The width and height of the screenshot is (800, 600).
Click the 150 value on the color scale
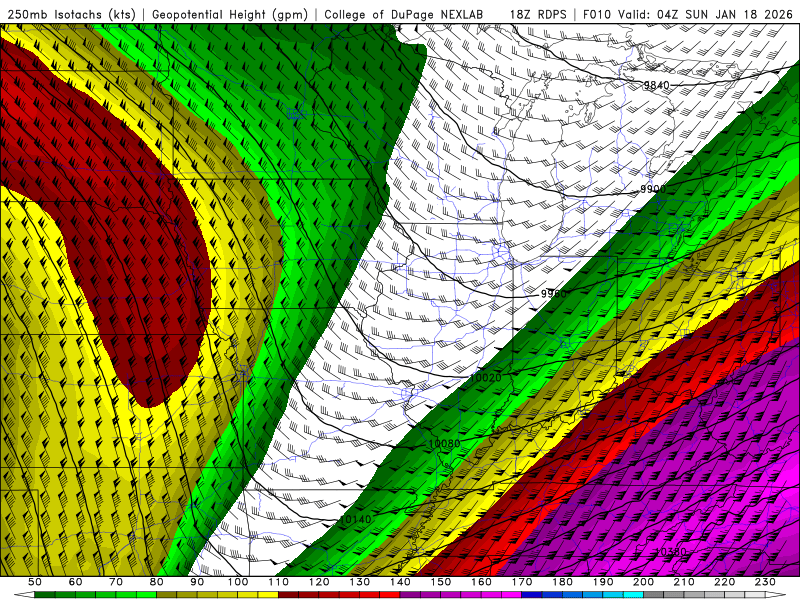pos(441,582)
